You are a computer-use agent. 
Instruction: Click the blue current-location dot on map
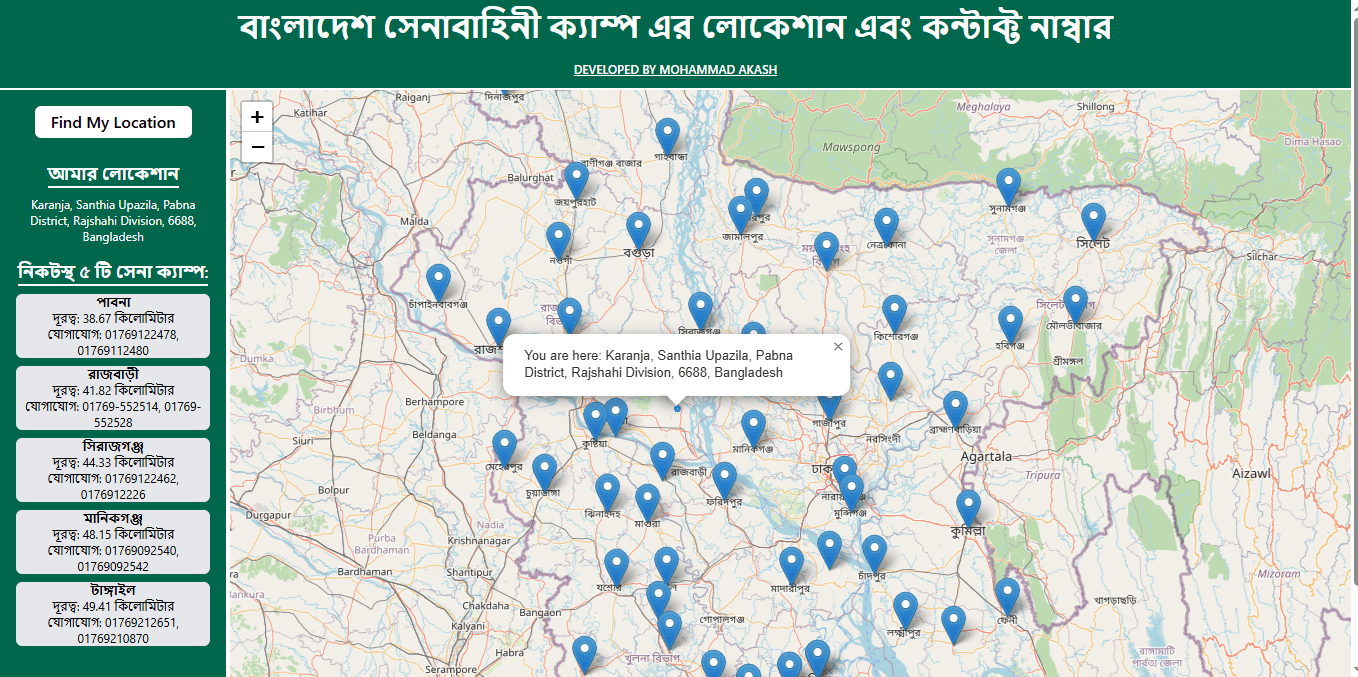(x=677, y=408)
